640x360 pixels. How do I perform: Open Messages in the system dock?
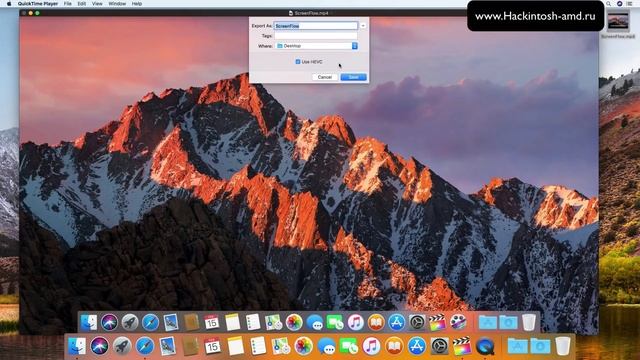[326, 346]
